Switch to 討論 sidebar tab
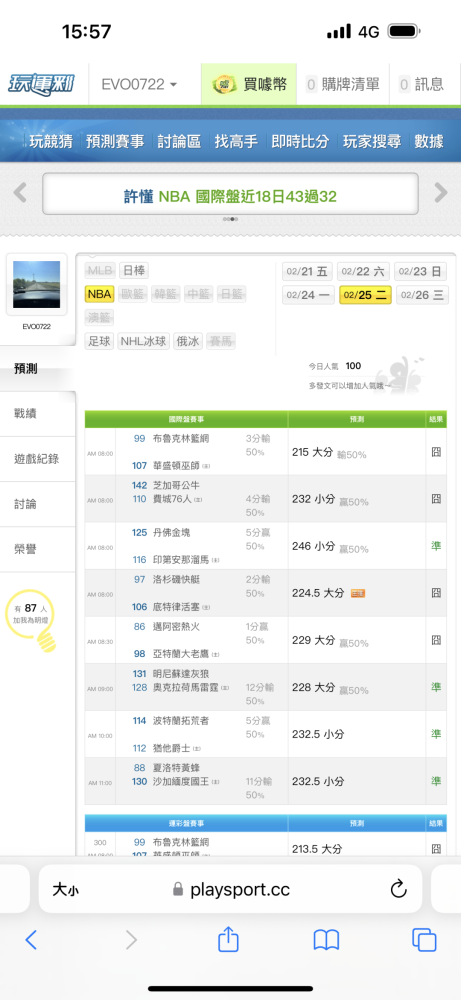Screen dimensions: 461x1000 (x=38, y=504)
